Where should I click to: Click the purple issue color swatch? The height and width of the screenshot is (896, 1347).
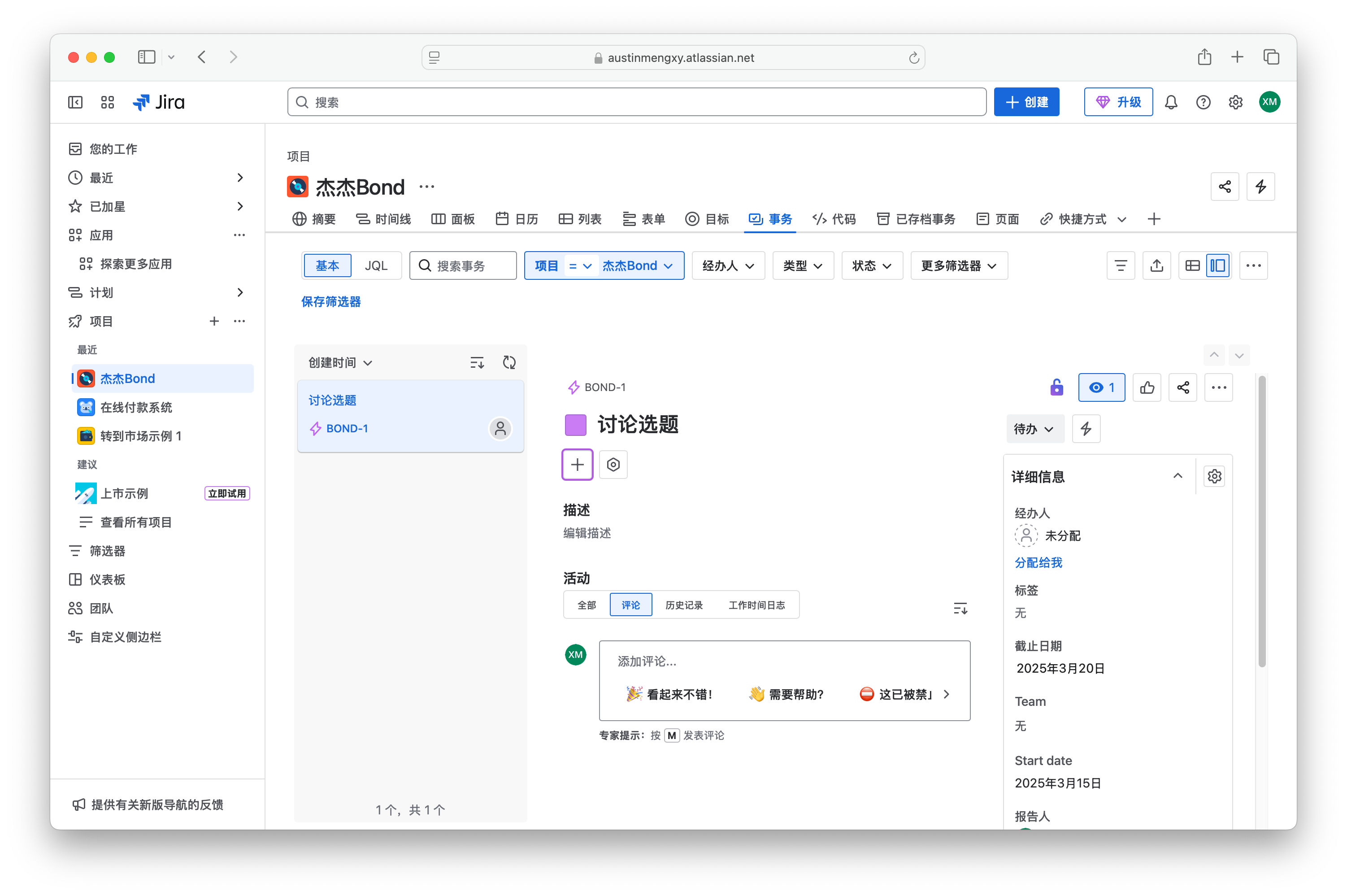point(575,425)
